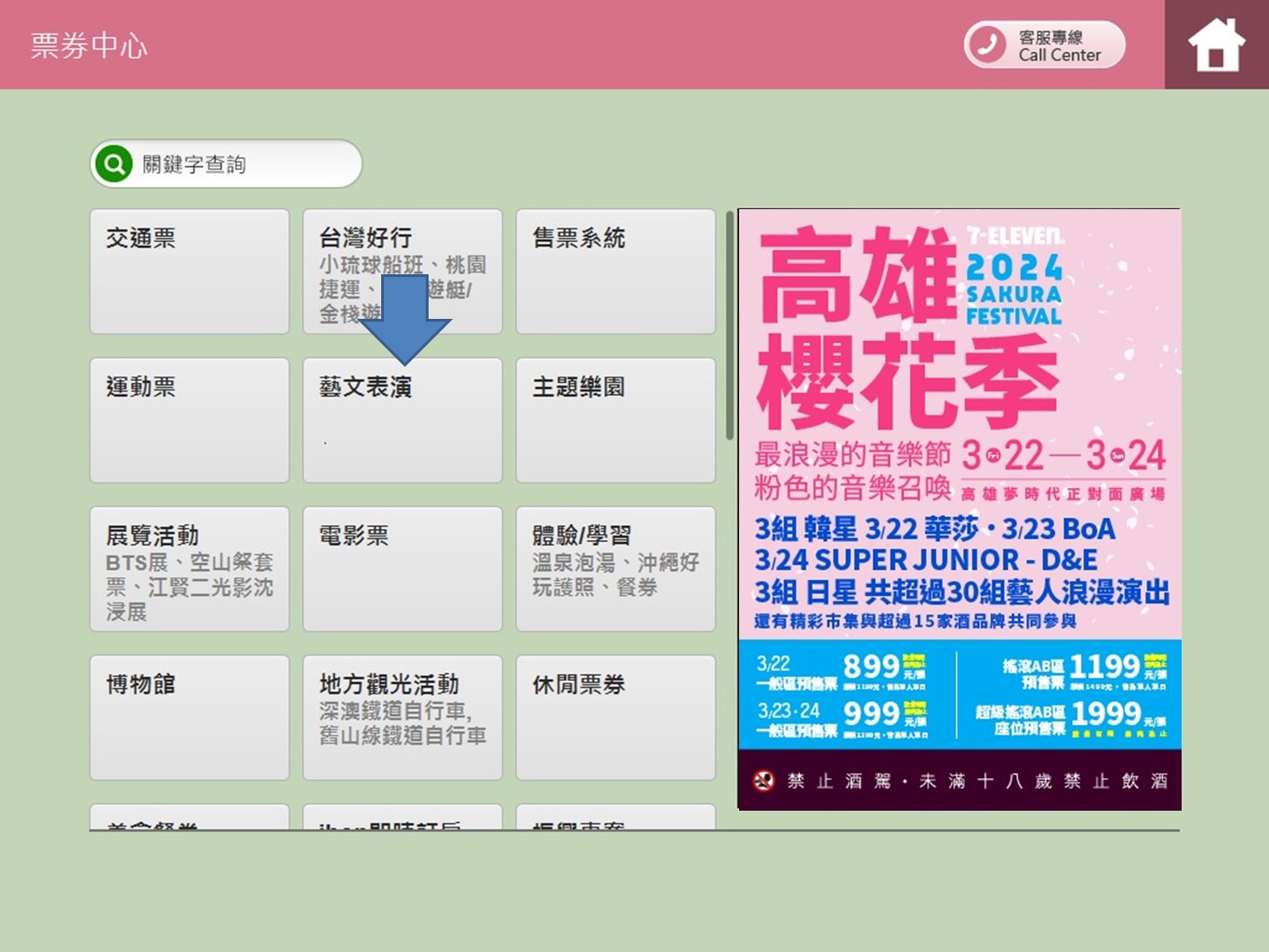1269x952 pixels.
Task: Click the category list vertical scrollbar
Action: click(x=730, y=325)
